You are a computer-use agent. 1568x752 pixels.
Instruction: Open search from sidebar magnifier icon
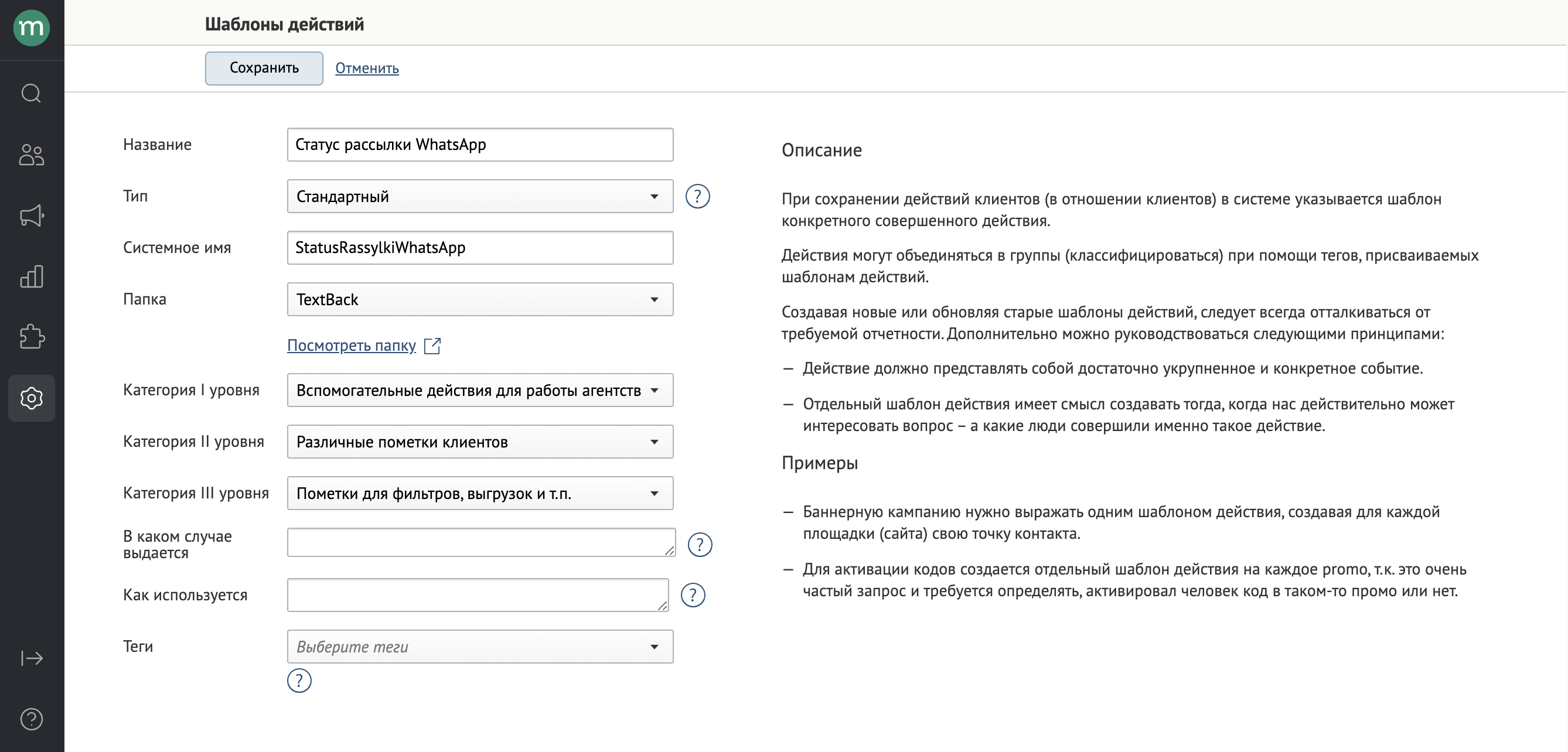click(x=32, y=93)
